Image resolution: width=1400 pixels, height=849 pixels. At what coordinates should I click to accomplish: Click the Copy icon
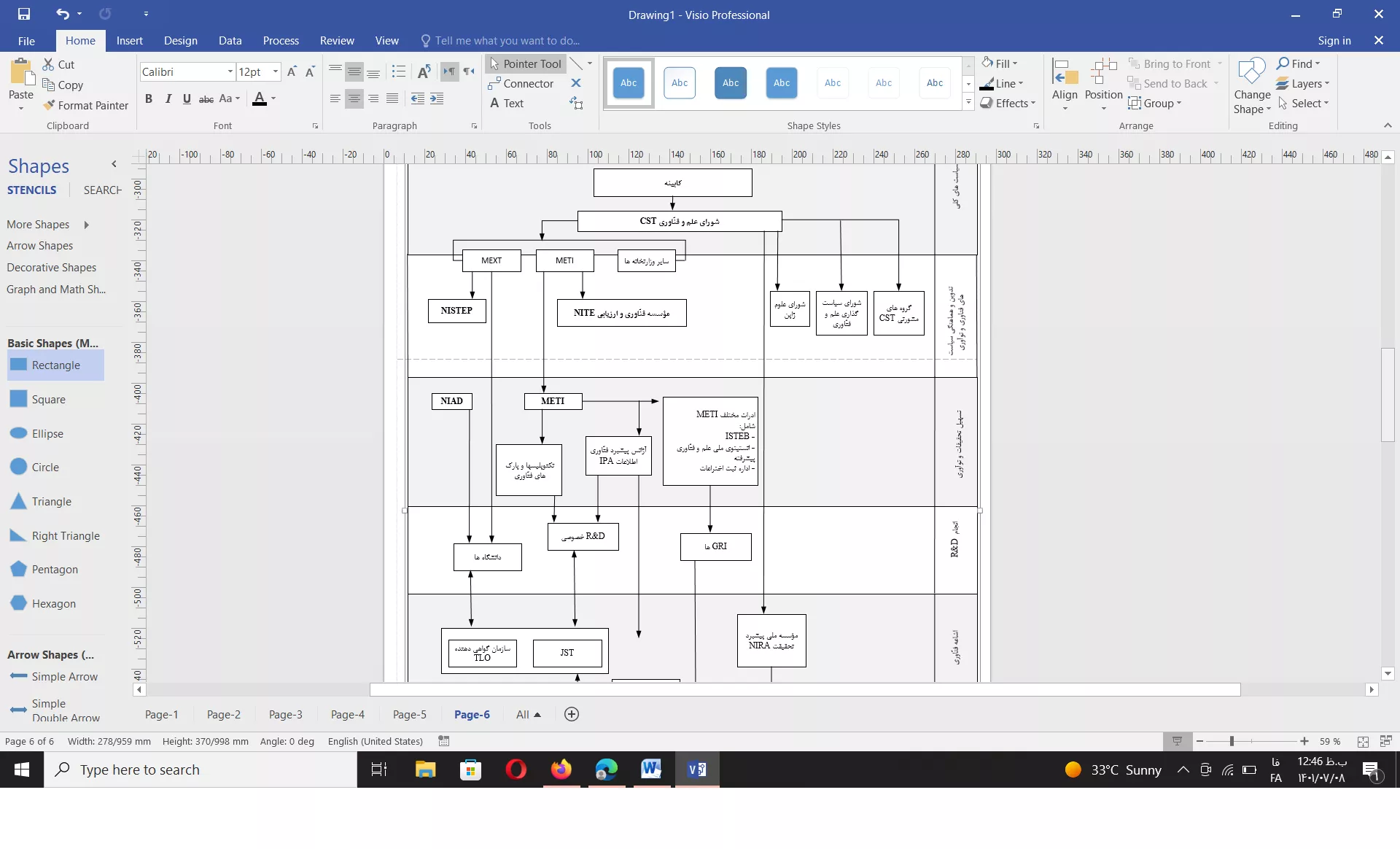click(49, 85)
